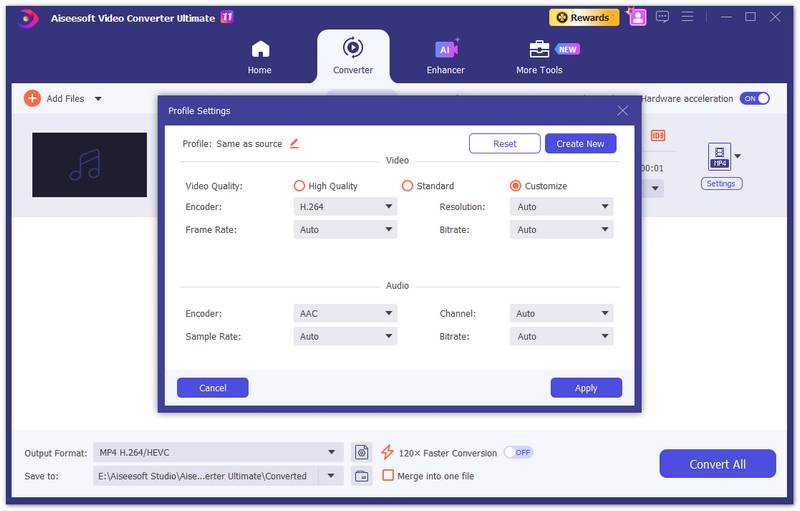Click the MP4 output format icon
Image resolution: width=800 pixels, height=511 pixels.
(719, 156)
